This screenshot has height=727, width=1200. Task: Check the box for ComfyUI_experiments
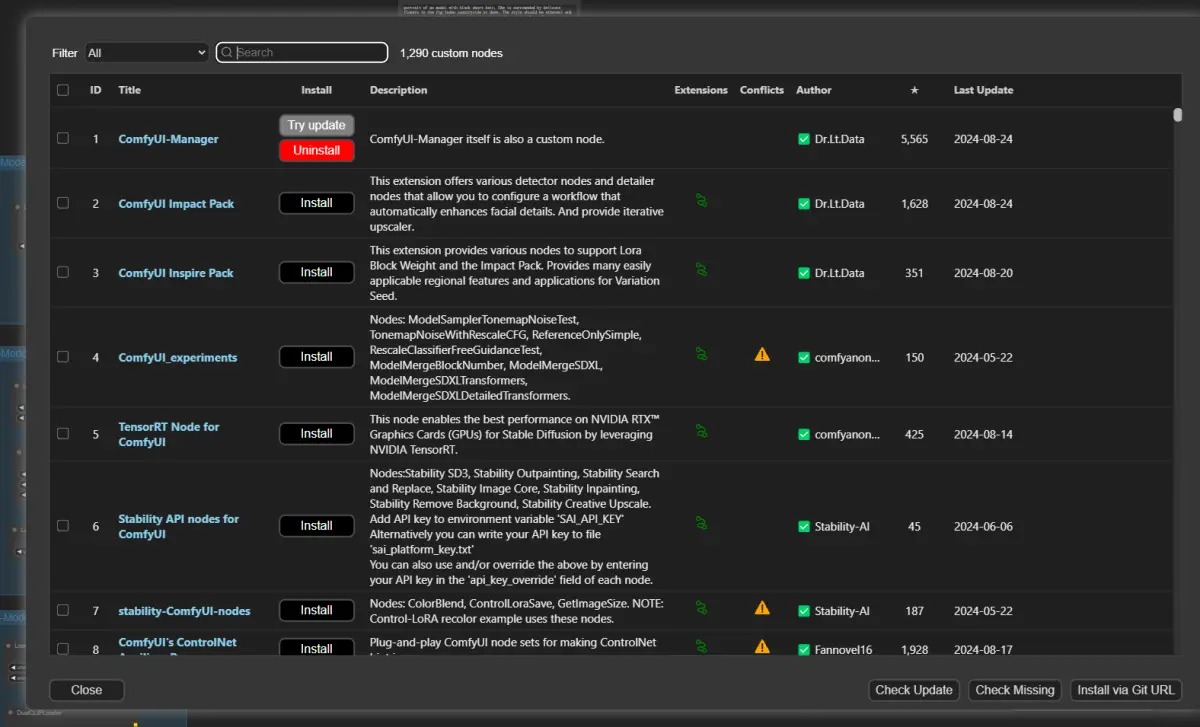[x=63, y=356]
